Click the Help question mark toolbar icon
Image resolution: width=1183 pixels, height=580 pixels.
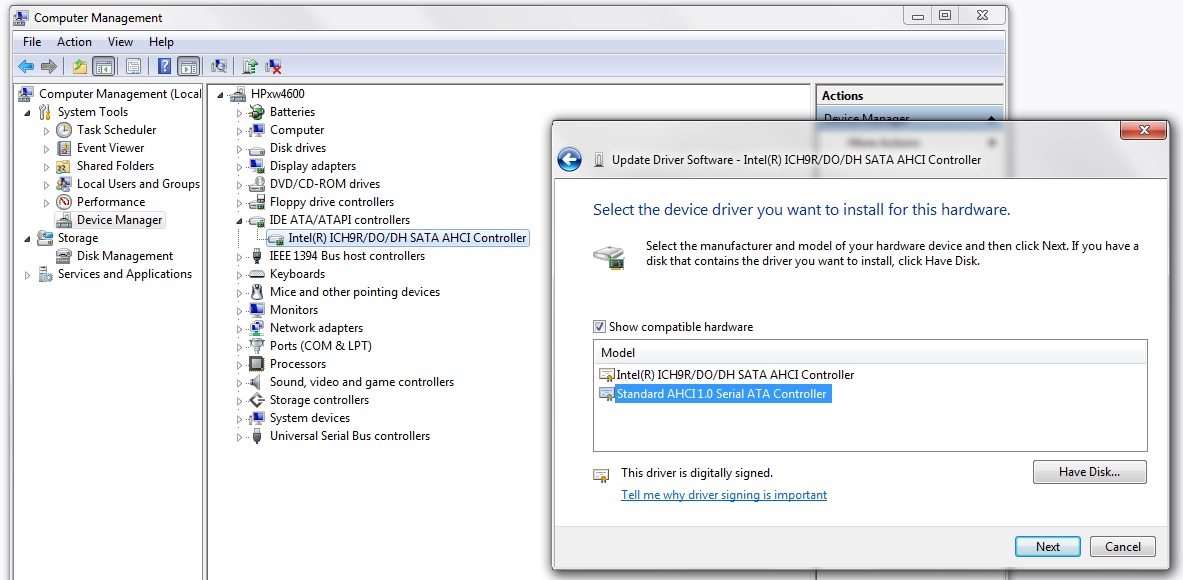164,66
